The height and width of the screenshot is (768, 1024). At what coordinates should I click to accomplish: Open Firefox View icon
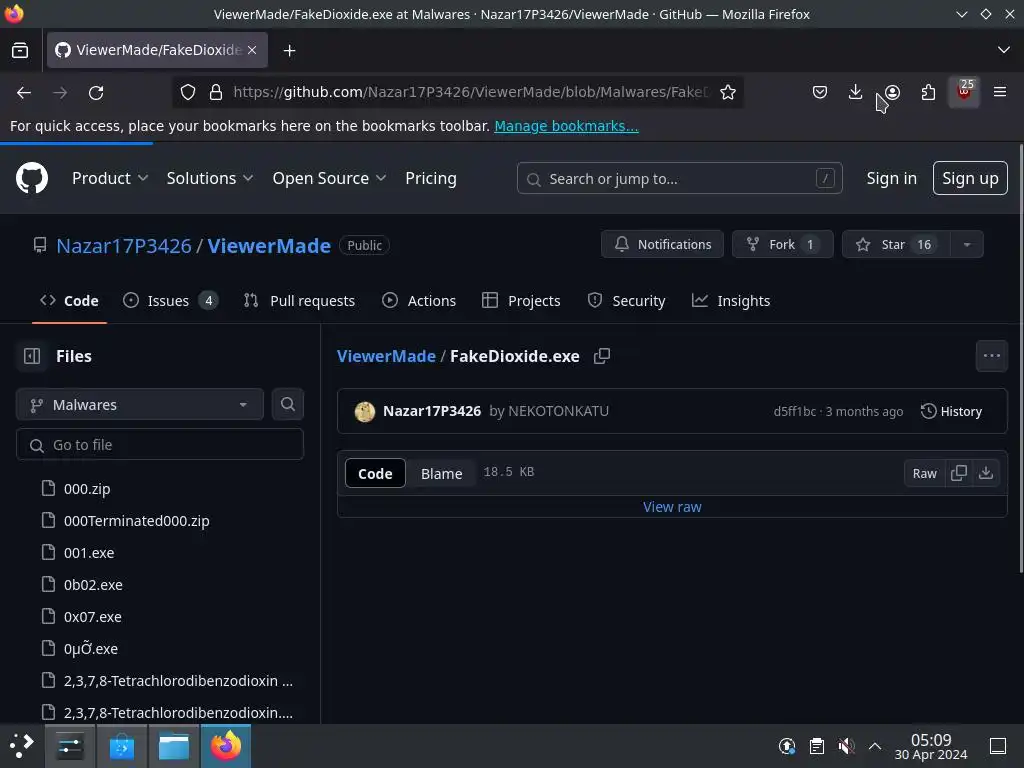click(x=20, y=50)
